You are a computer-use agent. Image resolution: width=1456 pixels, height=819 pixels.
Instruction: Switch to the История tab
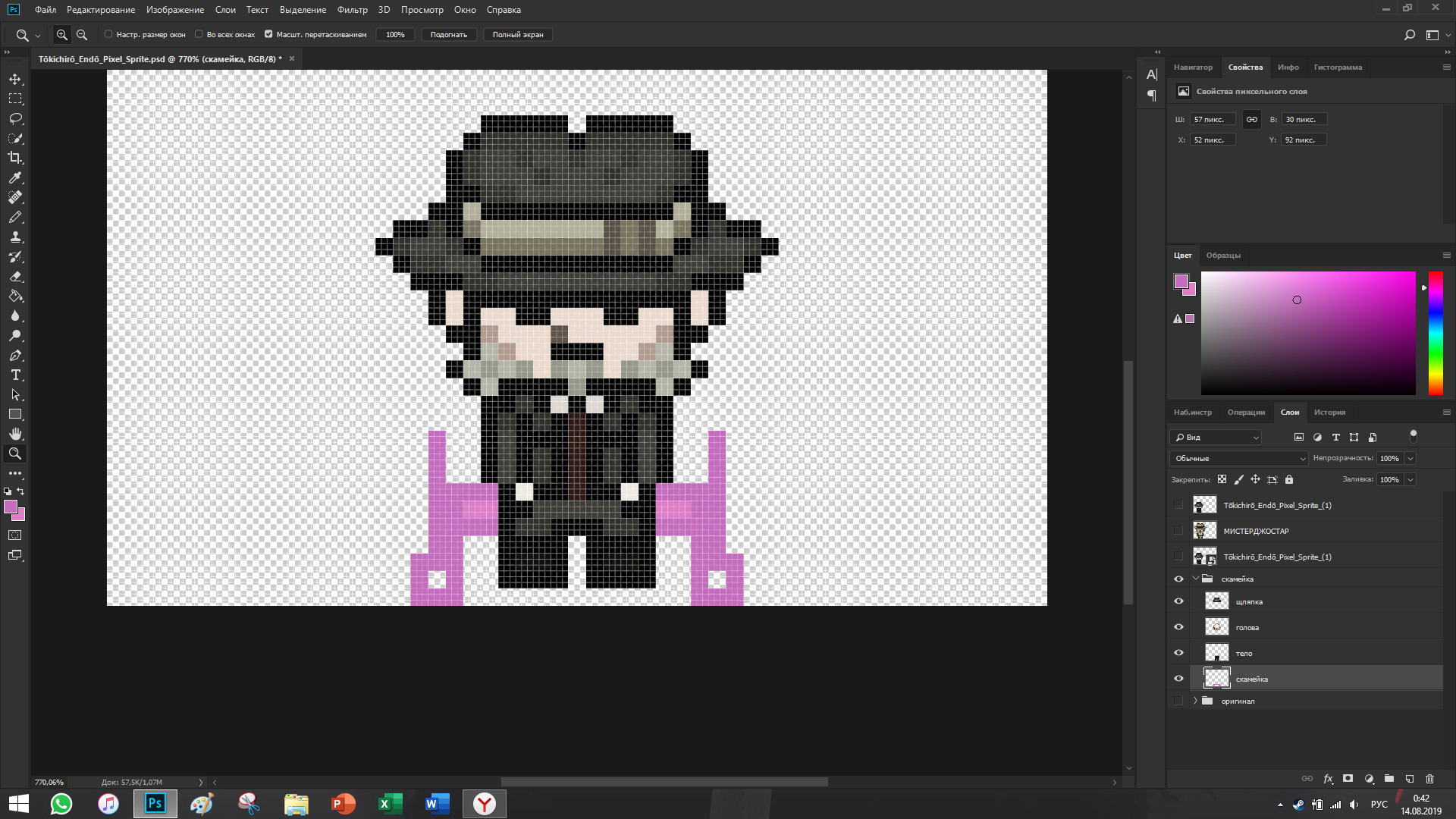coord(1329,413)
